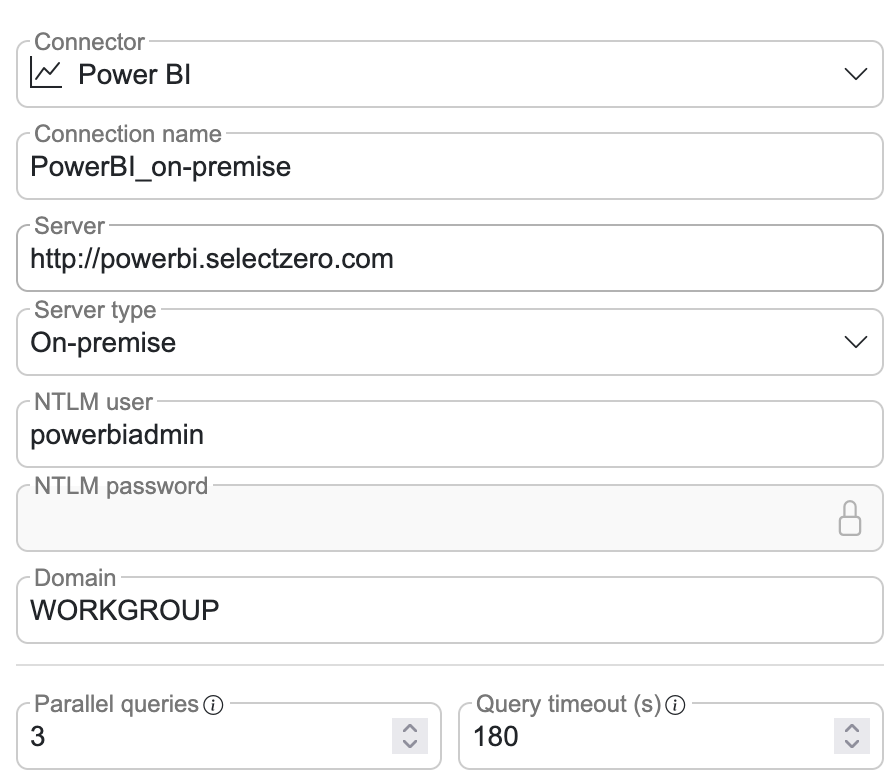This screenshot has width=896, height=782.
Task: Click the On-premise server type value
Action: point(103,343)
